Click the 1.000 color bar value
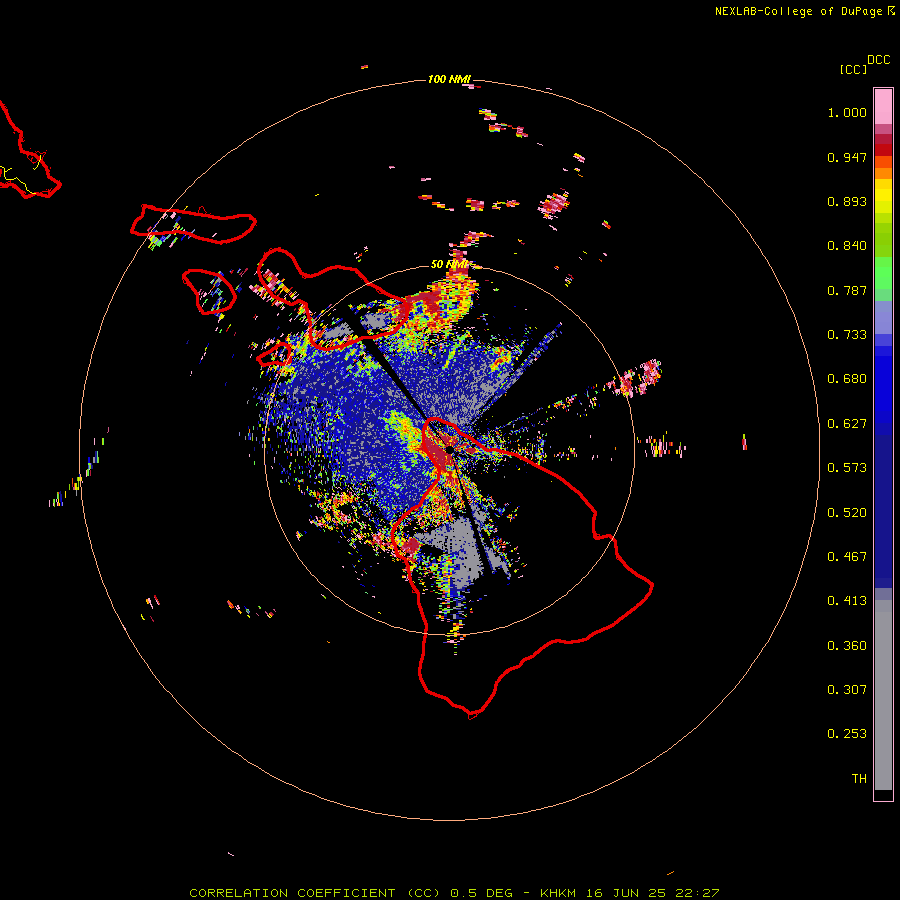This screenshot has height=900, width=900. pyautogui.click(x=847, y=112)
